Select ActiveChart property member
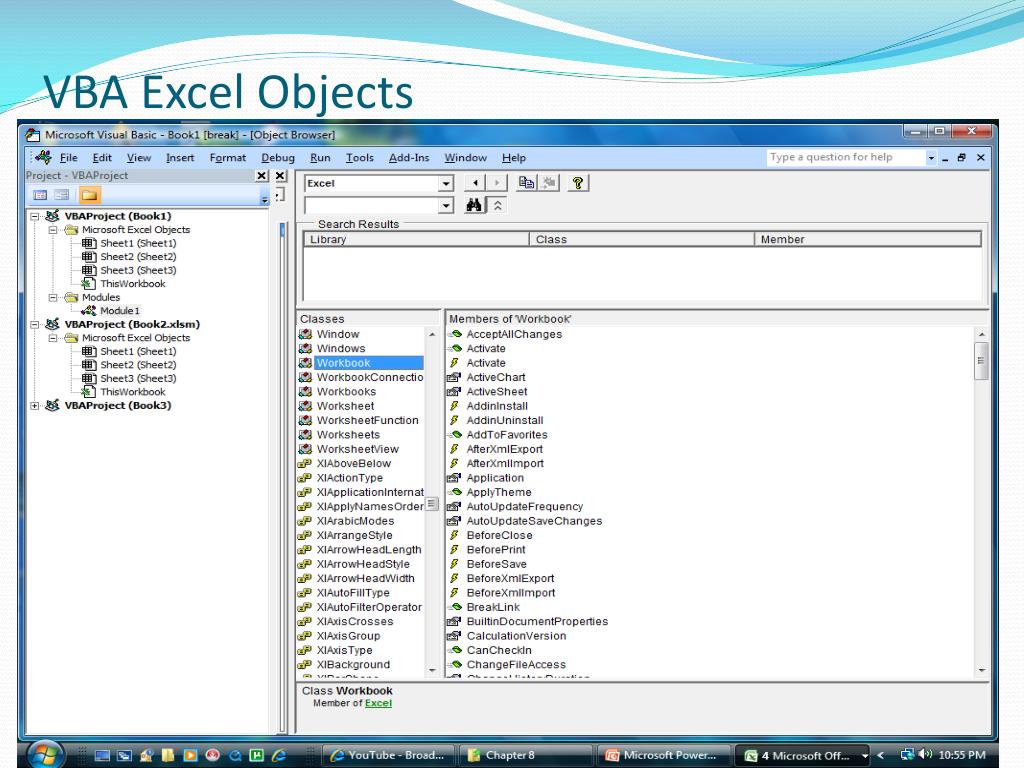Image resolution: width=1024 pixels, height=768 pixels. pyautogui.click(x=496, y=377)
